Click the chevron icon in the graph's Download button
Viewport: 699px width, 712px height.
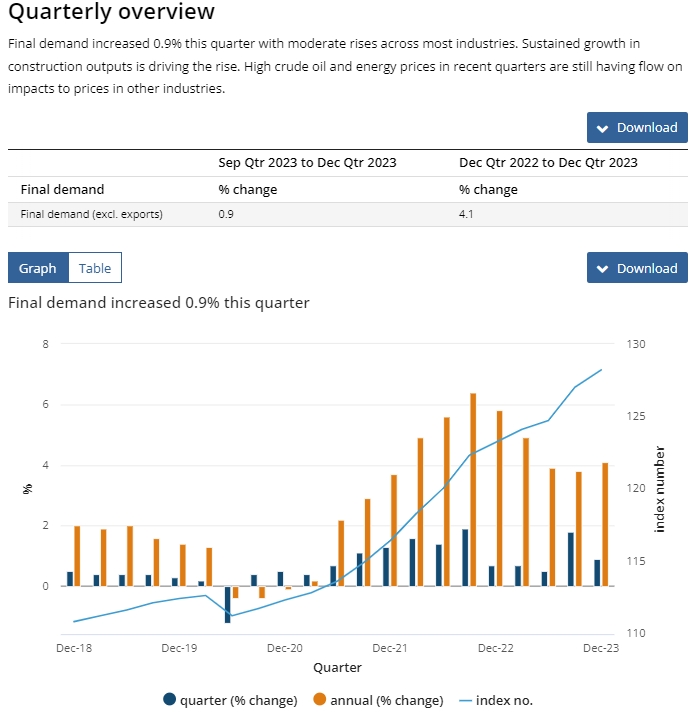coord(603,268)
